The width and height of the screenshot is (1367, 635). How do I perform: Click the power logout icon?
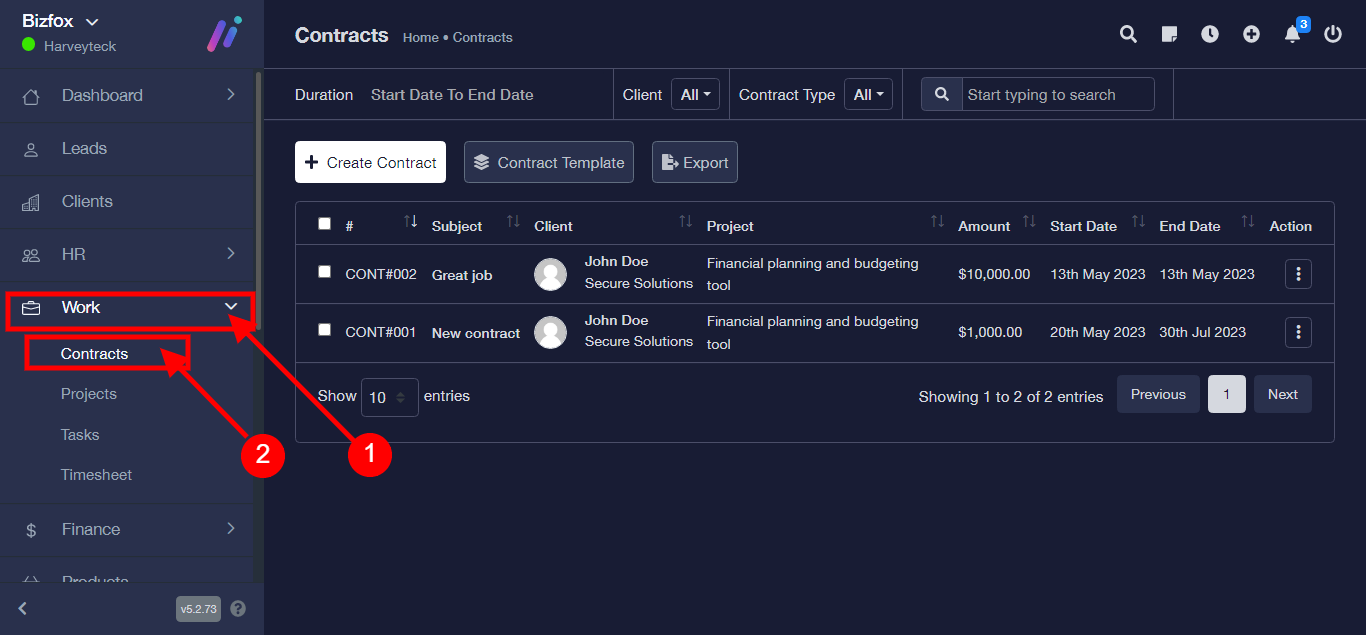point(1333,35)
